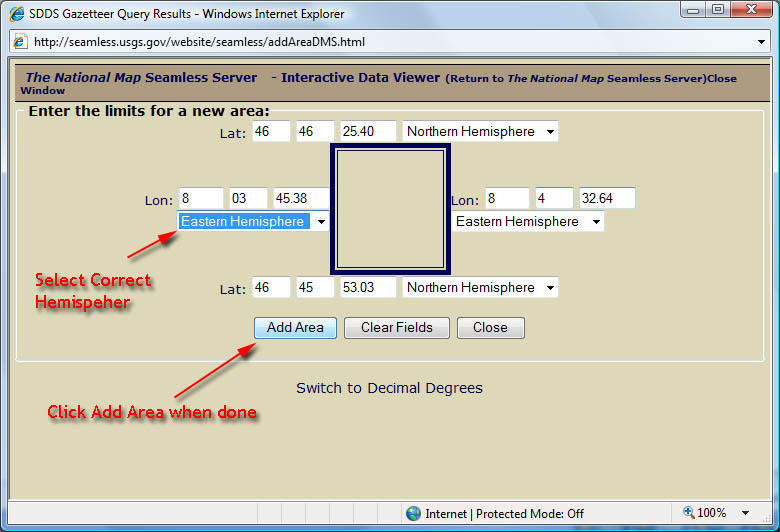Click bottom latitude minutes field 45
Image resolution: width=780 pixels, height=532 pixels.
point(315,287)
